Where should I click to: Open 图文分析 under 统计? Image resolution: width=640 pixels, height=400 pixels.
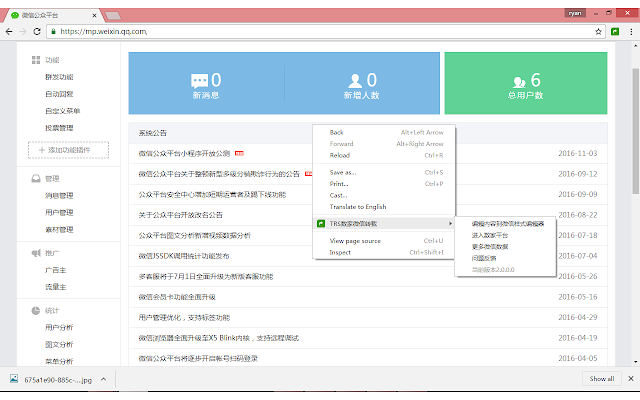point(59,345)
